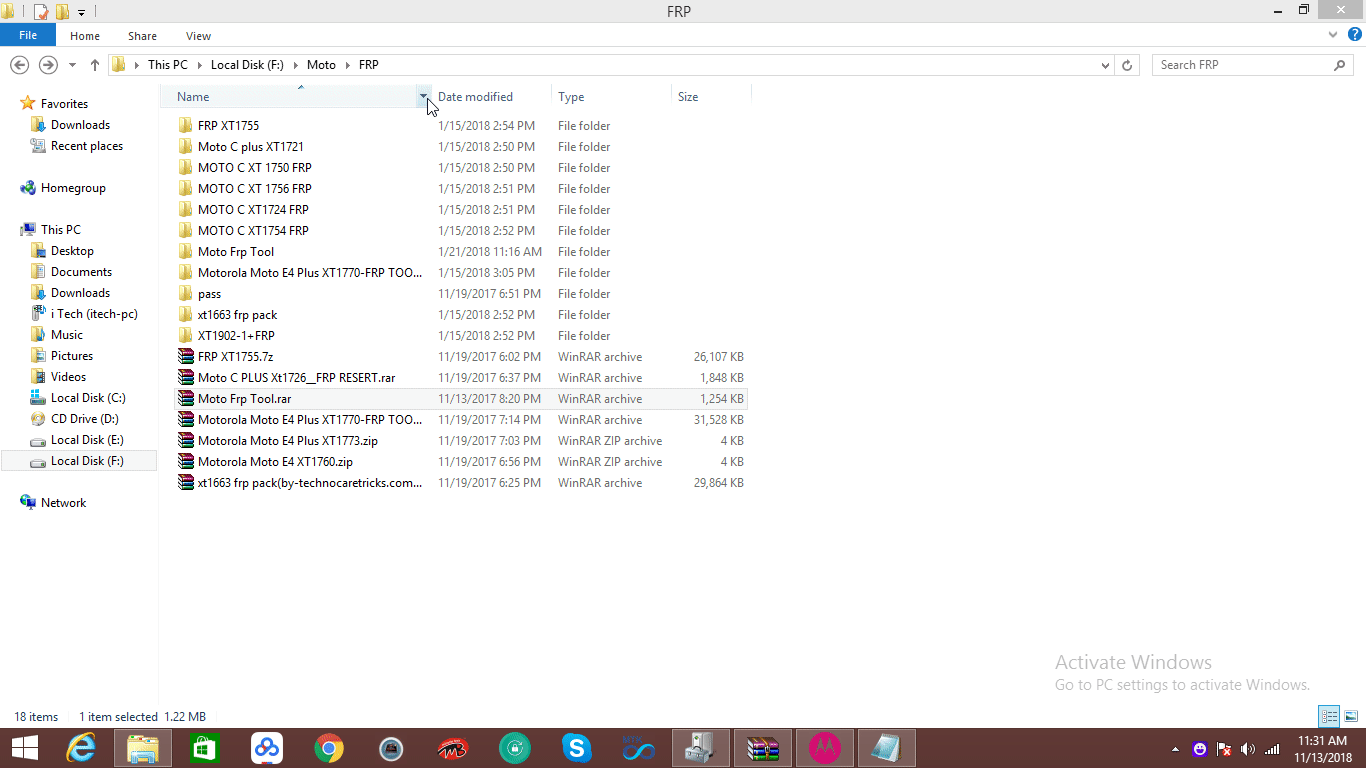Switch to Large icons view
The width and height of the screenshot is (1366, 768).
tap(1350, 716)
